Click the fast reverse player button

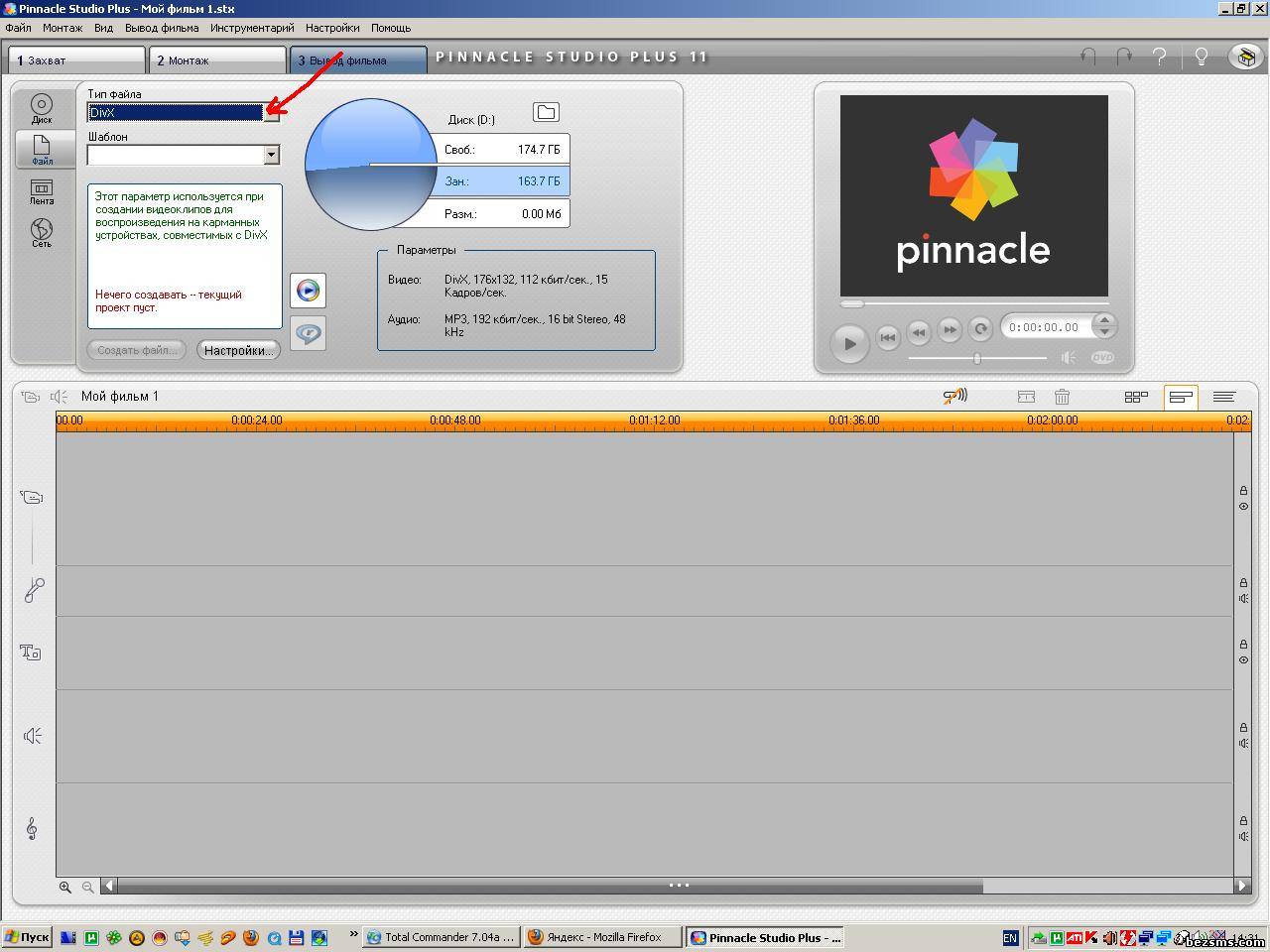(x=920, y=331)
